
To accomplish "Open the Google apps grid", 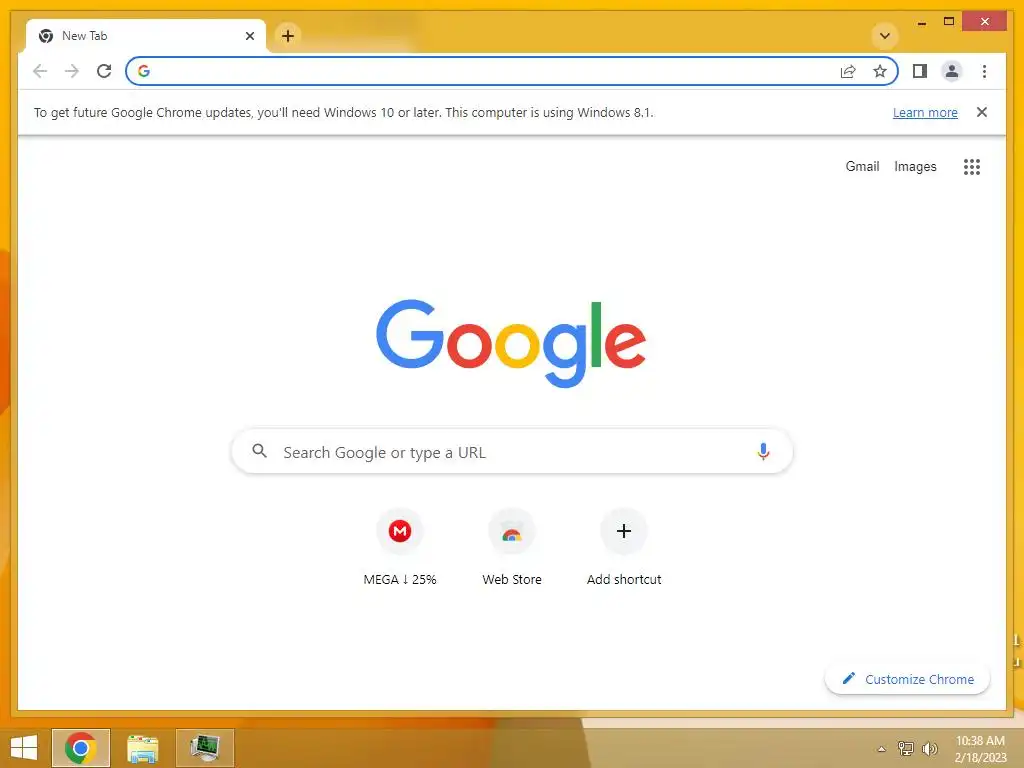I will [972, 167].
